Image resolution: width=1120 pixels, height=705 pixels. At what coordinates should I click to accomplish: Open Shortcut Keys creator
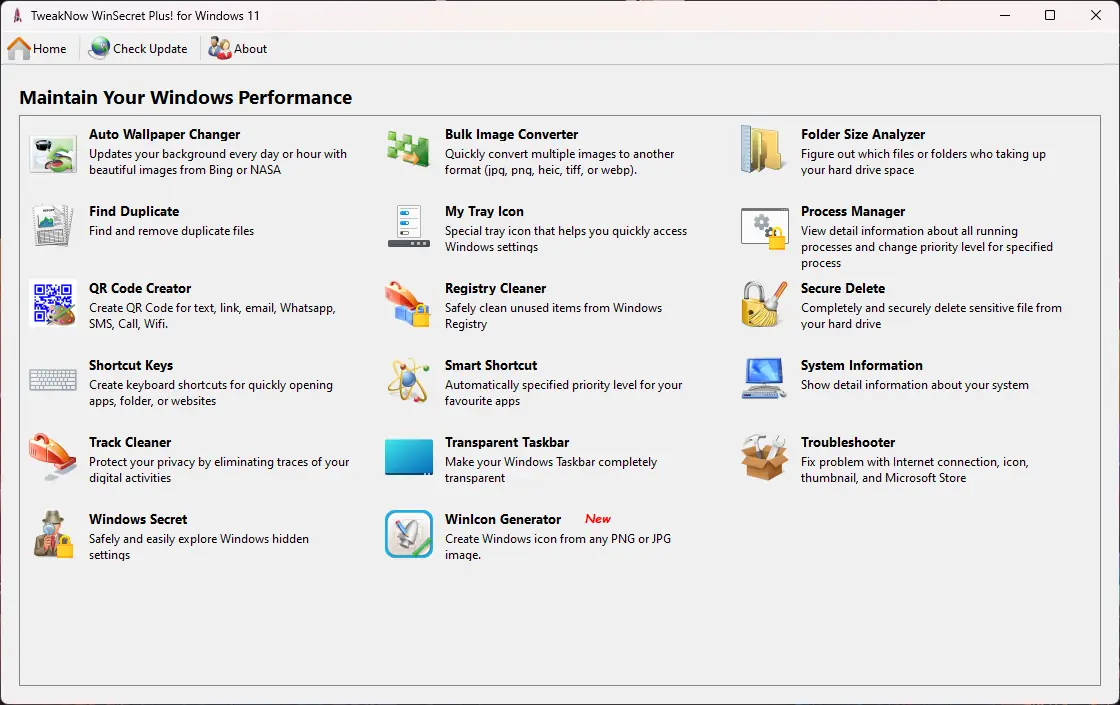131,365
